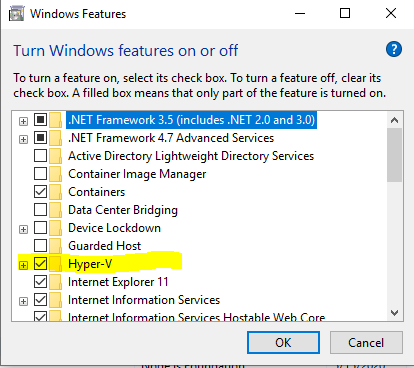
Task: Enable Active Directory Lightweight Directory Services checkbox
Action: pyautogui.click(x=40, y=156)
